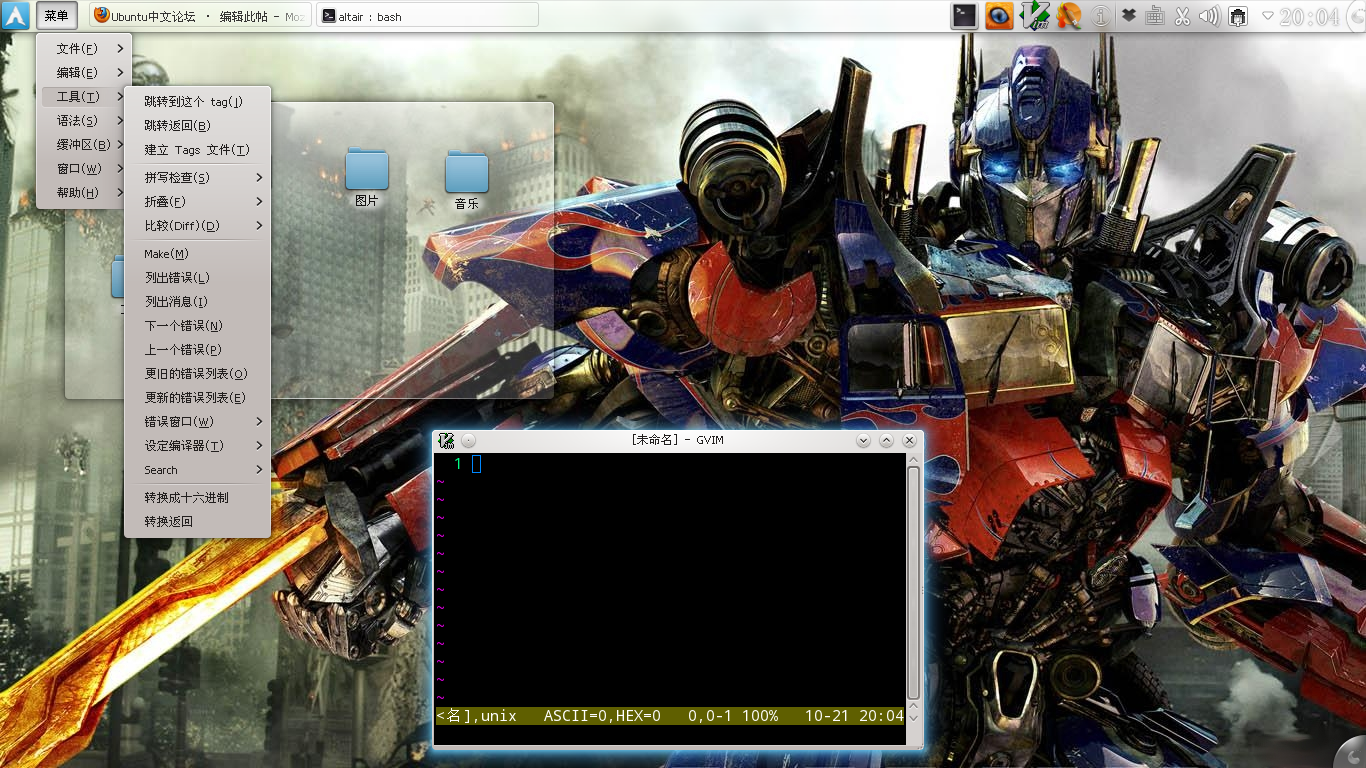Show hidden tray icons arrow
This screenshot has width=1366, height=768.
click(x=1268, y=16)
